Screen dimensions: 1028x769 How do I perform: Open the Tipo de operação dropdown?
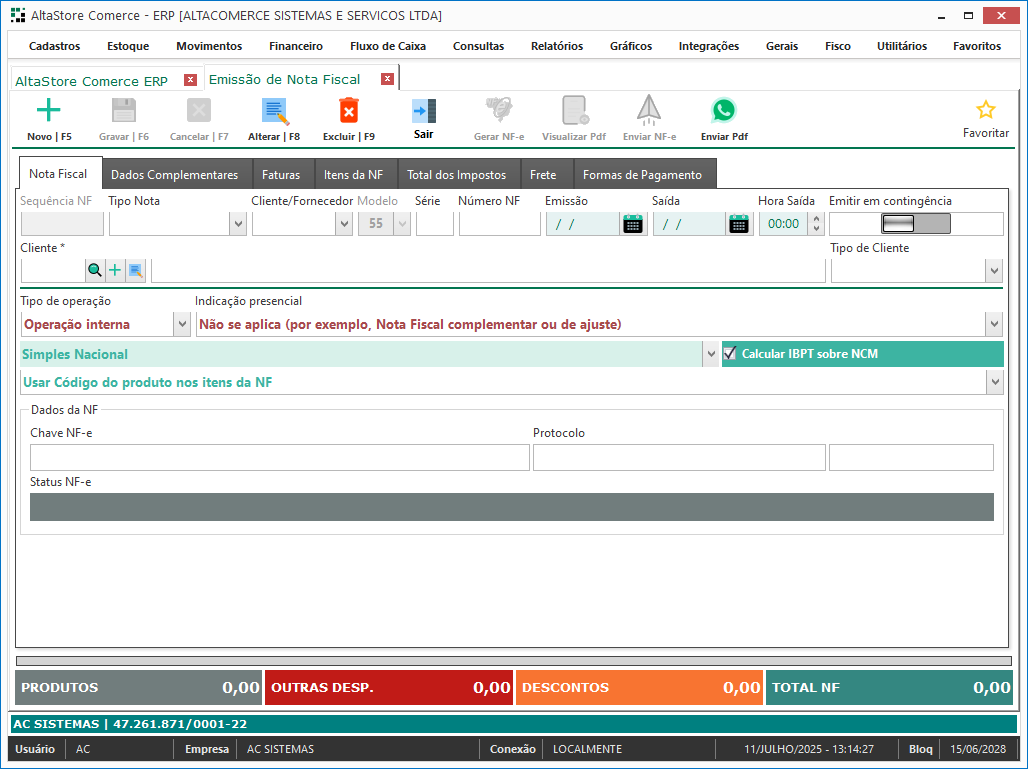tap(182, 325)
